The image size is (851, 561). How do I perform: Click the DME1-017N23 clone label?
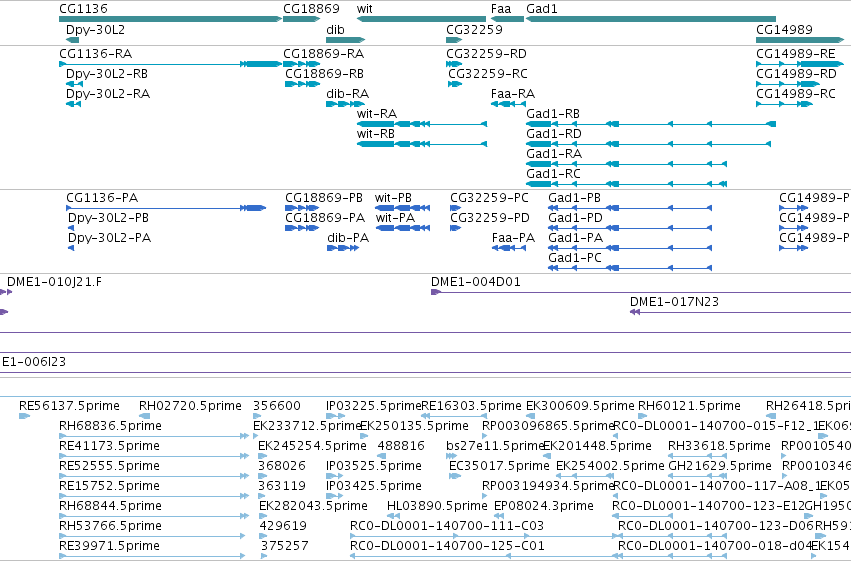point(674,302)
